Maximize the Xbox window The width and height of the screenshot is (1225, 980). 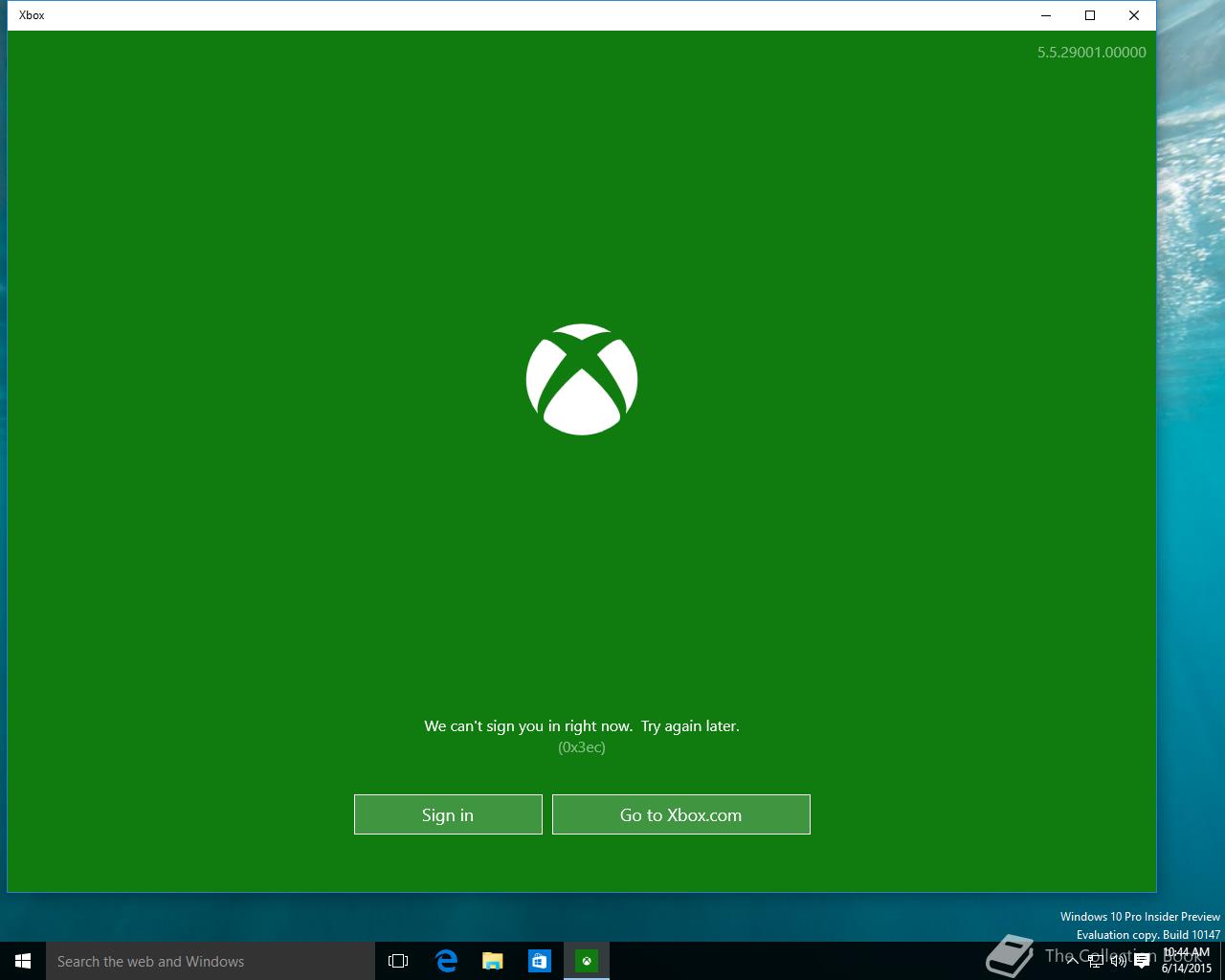click(1090, 15)
